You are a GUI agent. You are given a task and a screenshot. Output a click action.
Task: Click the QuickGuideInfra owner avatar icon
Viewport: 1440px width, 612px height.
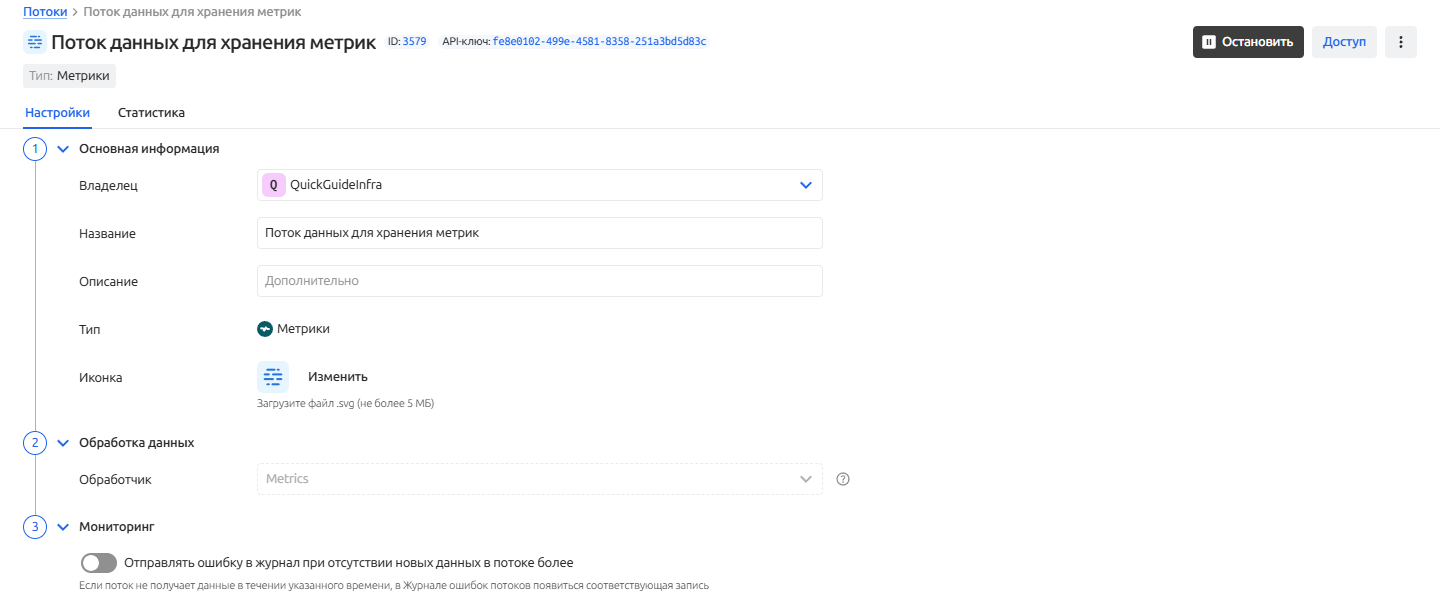(x=273, y=185)
